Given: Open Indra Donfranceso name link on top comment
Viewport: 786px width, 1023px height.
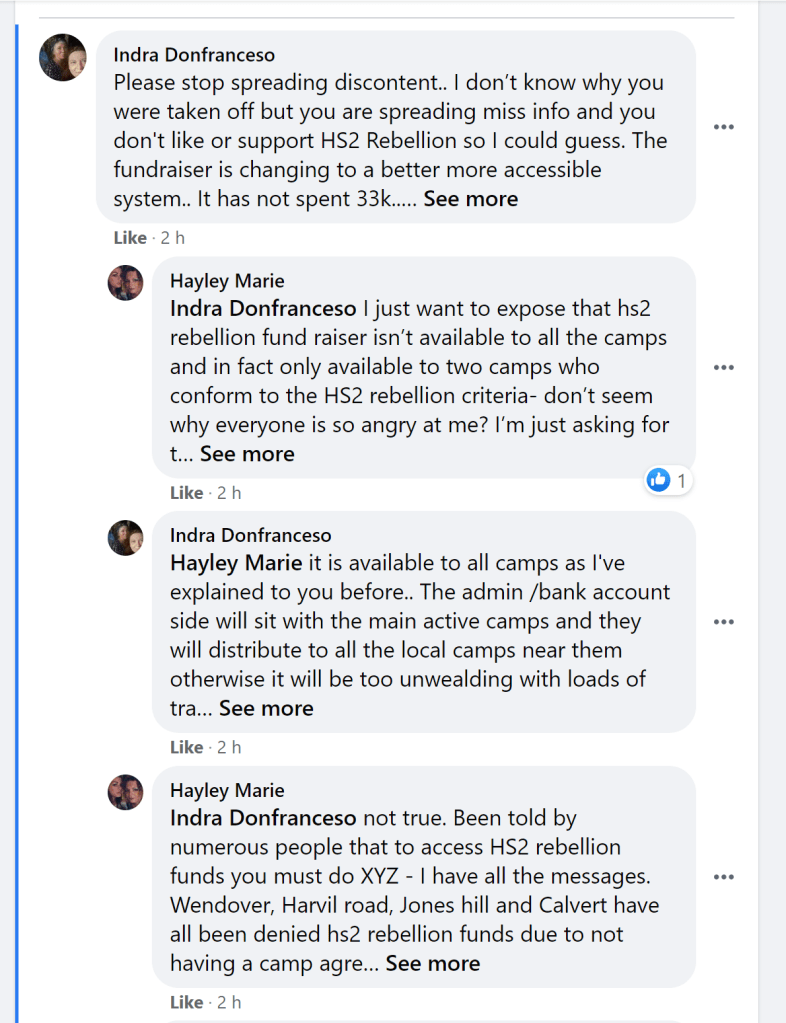Looking at the screenshot, I should click(x=194, y=54).
